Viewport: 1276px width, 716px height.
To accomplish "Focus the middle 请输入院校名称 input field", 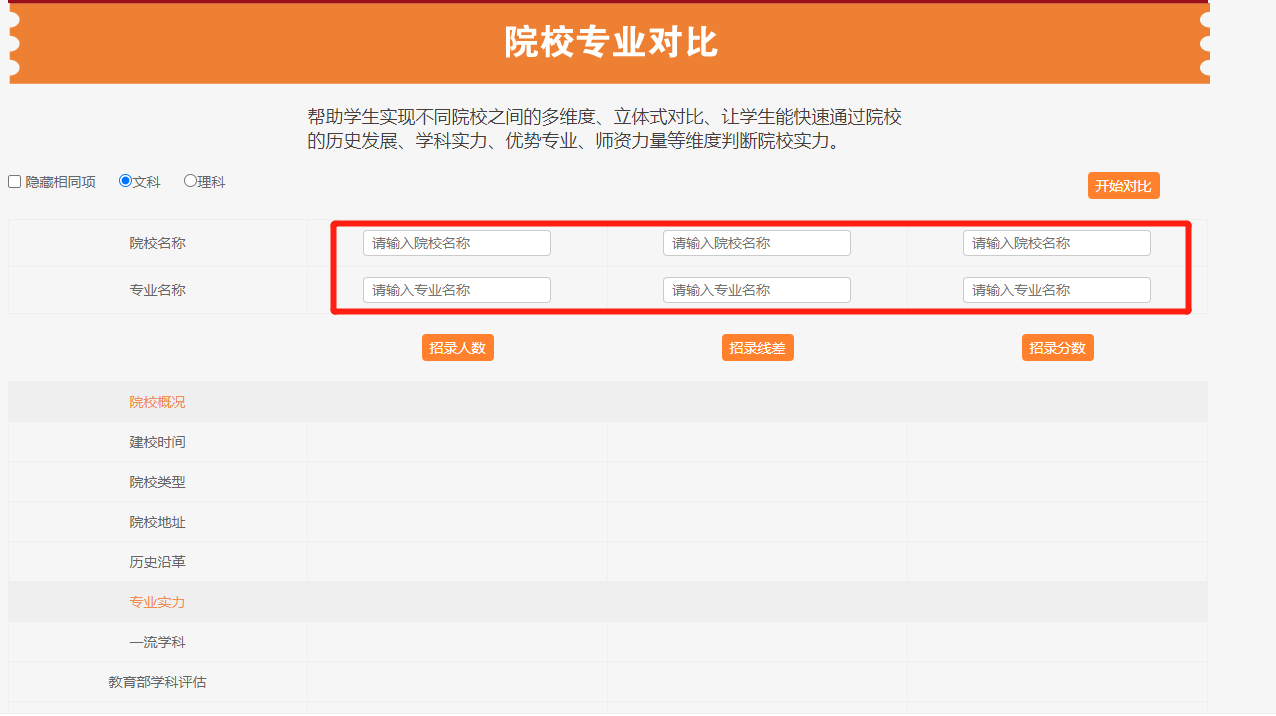I will pyautogui.click(x=756, y=243).
